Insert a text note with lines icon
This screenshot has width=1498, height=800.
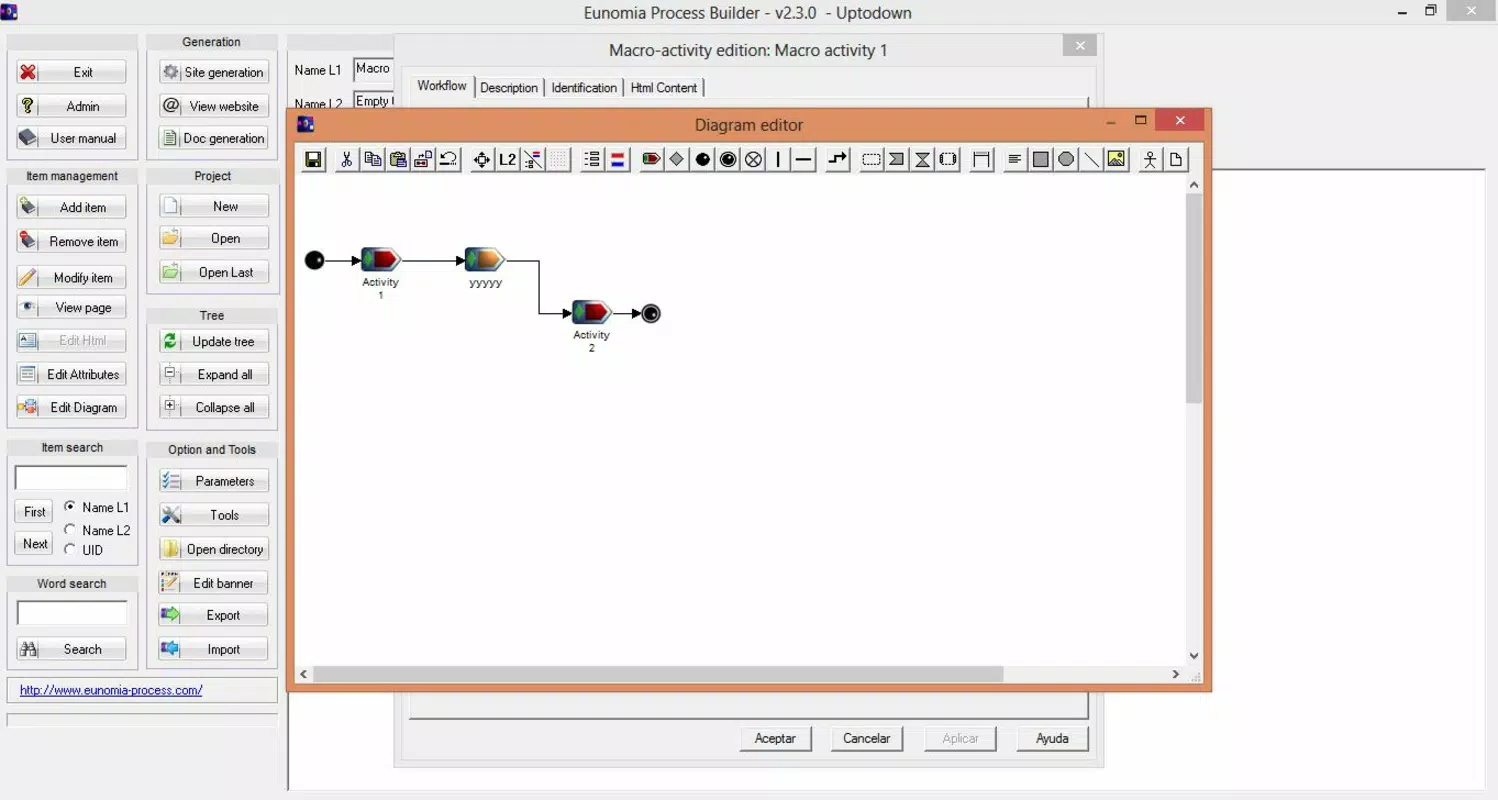(x=1015, y=159)
